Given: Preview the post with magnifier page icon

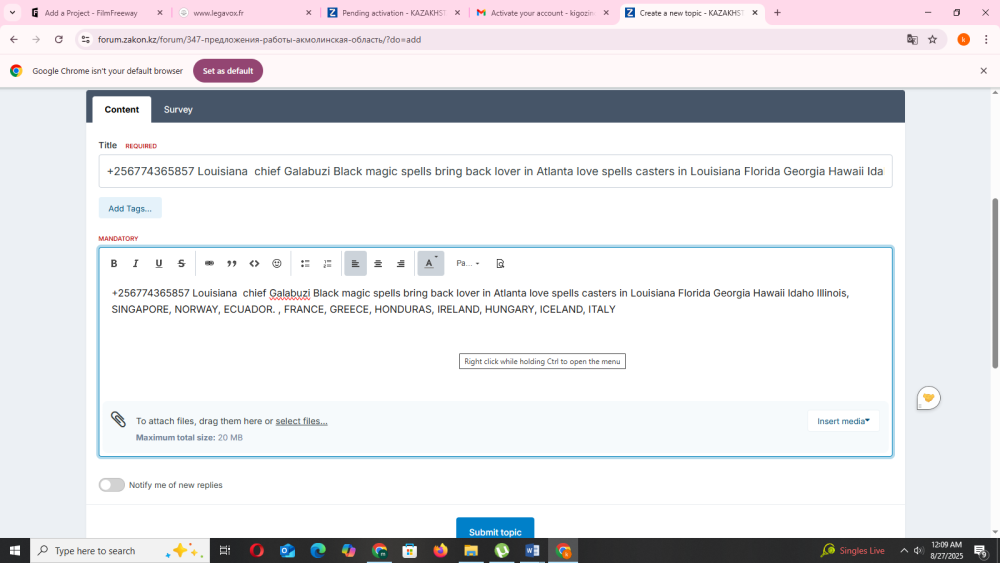Looking at the screenshot, I should pos(500,263).
